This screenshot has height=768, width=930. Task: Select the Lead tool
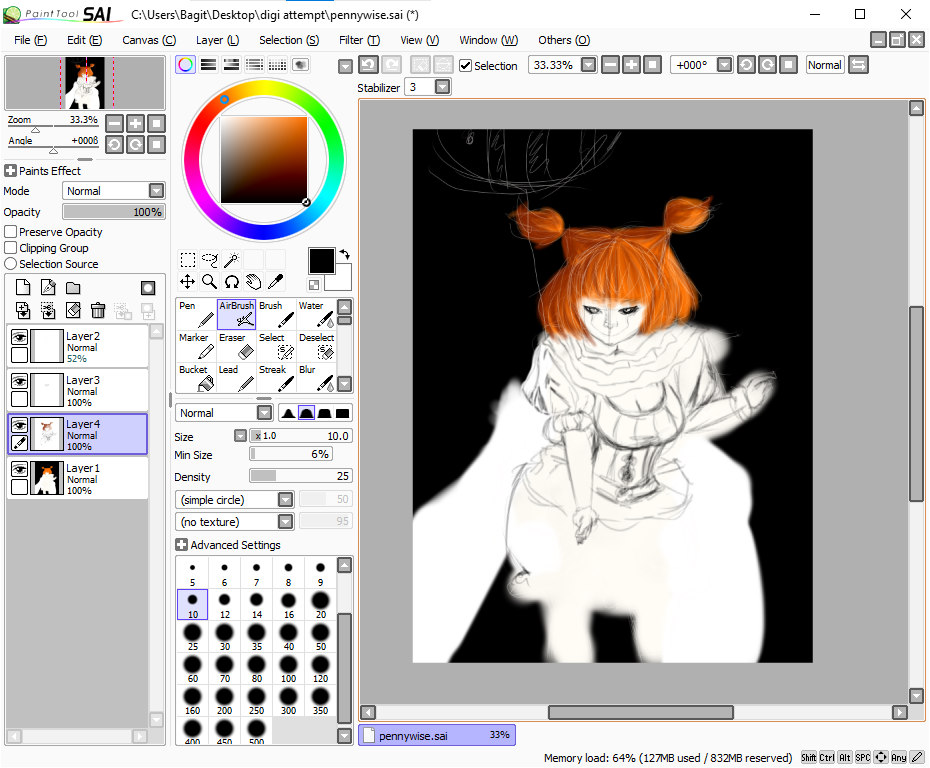pos(237,378)
